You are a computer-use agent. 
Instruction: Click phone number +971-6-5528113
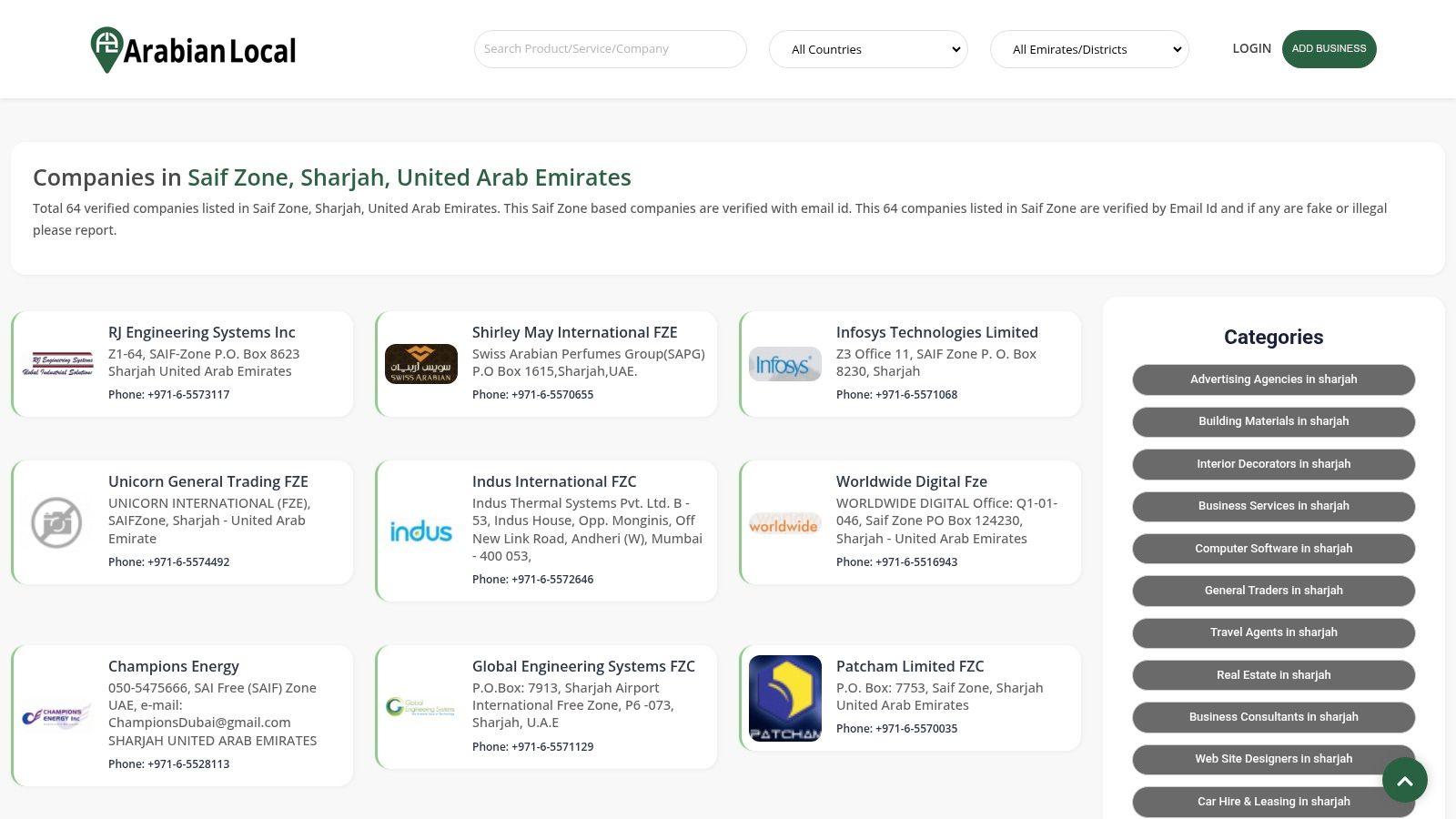point(188,764)
